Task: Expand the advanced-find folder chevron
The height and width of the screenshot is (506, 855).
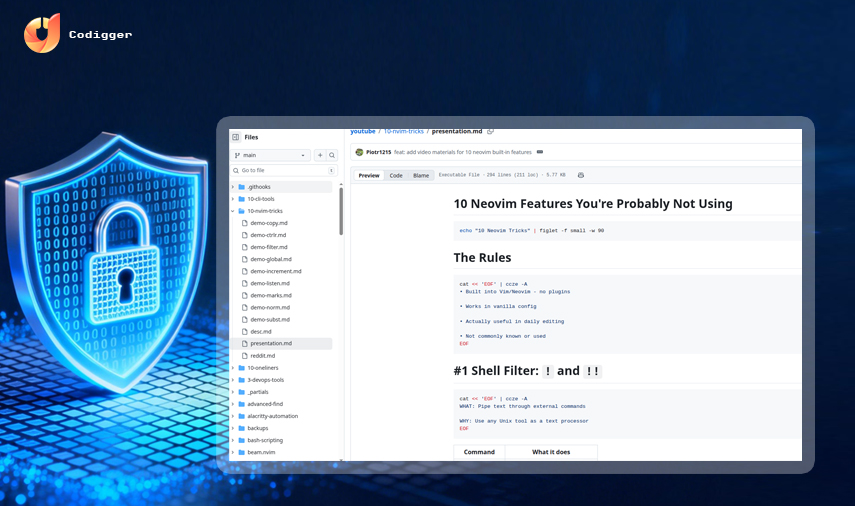Action: click(x=233, y=404)
